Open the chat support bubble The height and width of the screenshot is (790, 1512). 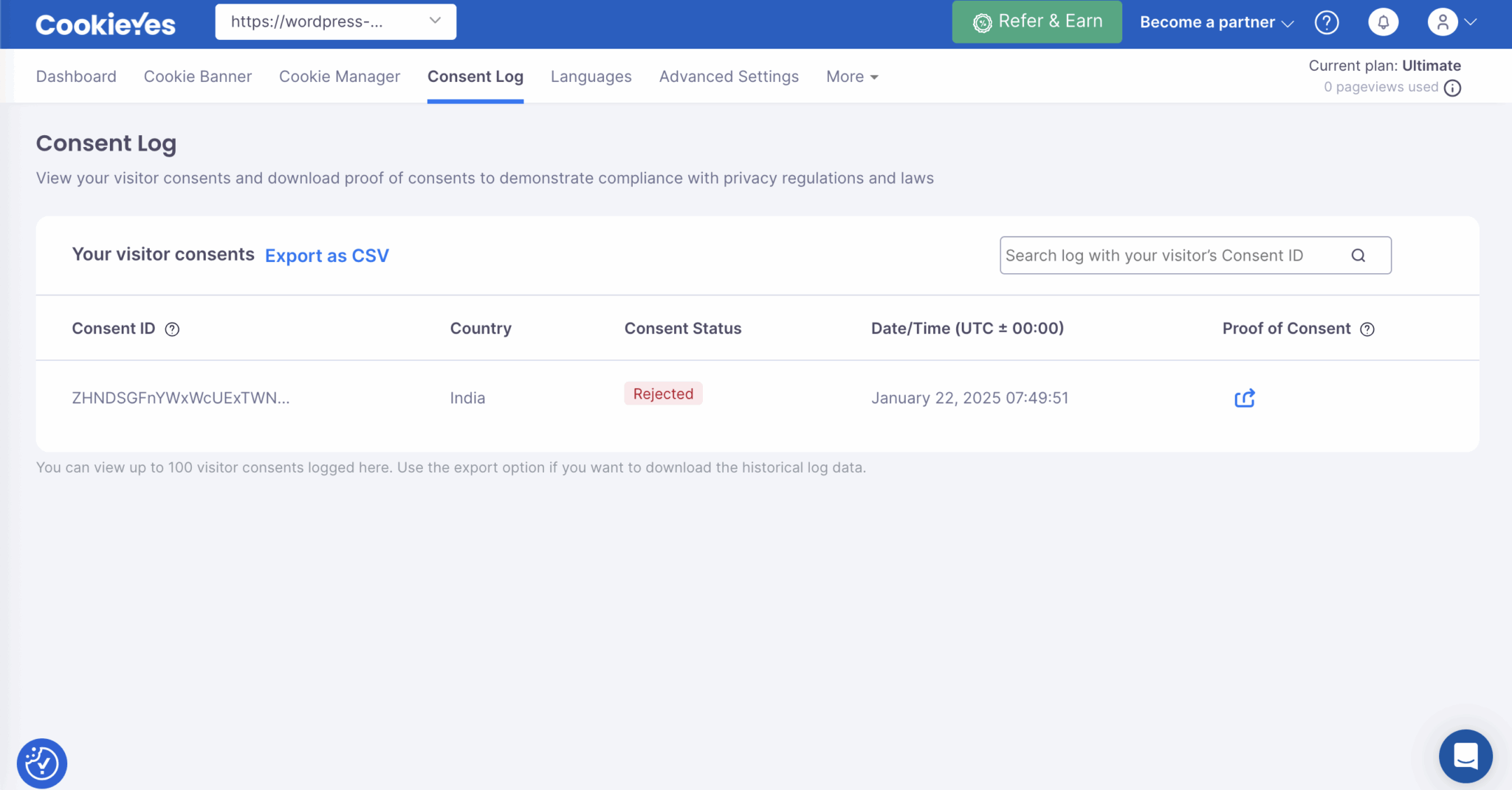point(1465,756)
